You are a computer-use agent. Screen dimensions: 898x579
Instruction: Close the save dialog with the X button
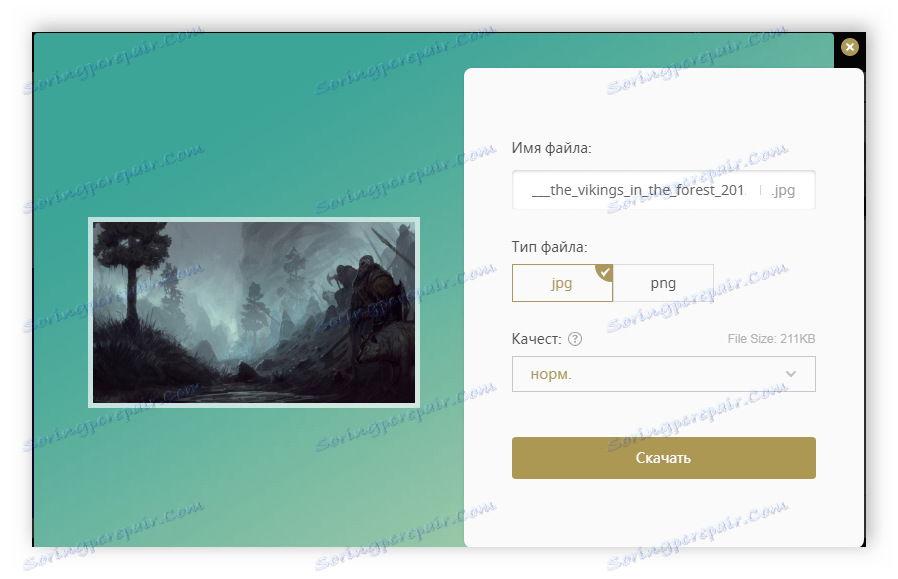click(849, 47)
